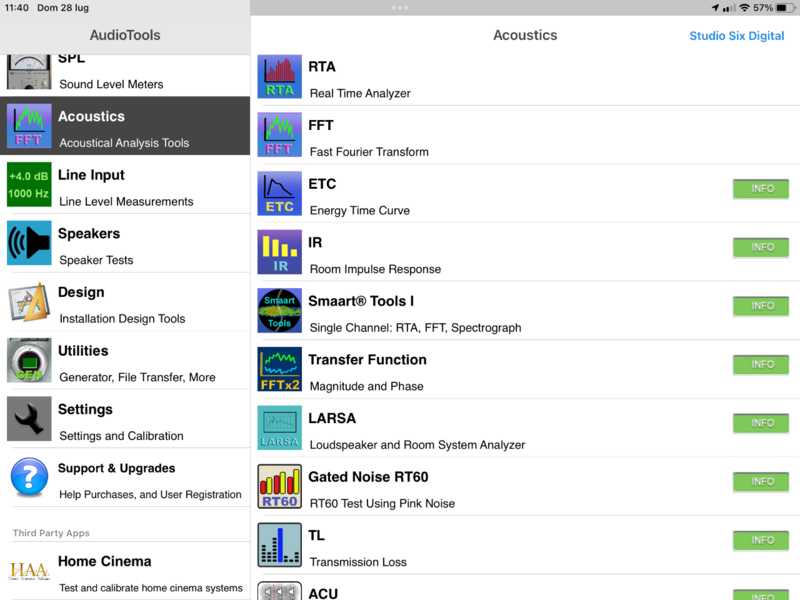Viewport: 800px width, 600px height.
Task: Select Line Input in the sidebar
Action: pos(125,185)
